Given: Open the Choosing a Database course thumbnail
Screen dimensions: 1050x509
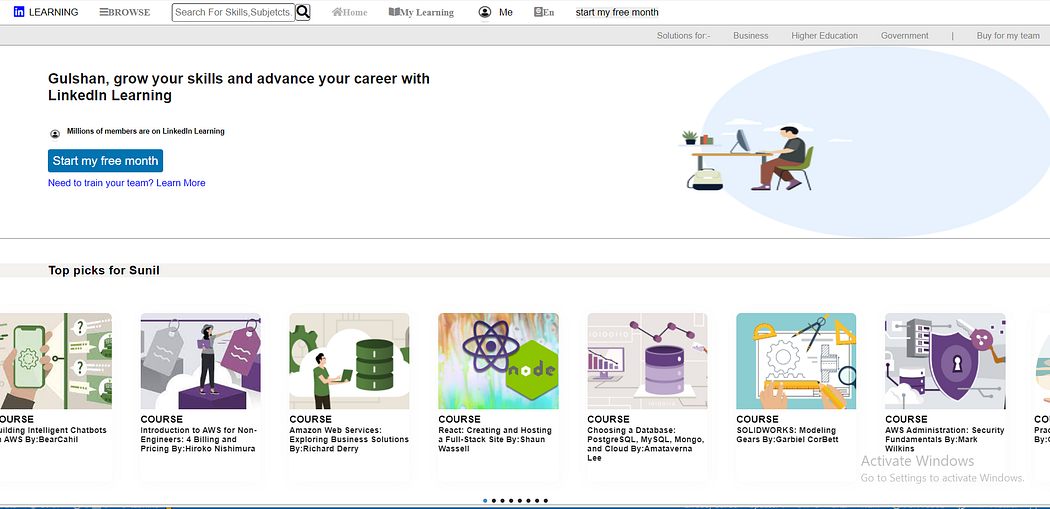Looking at the screenshot, I should pos(648,361).
